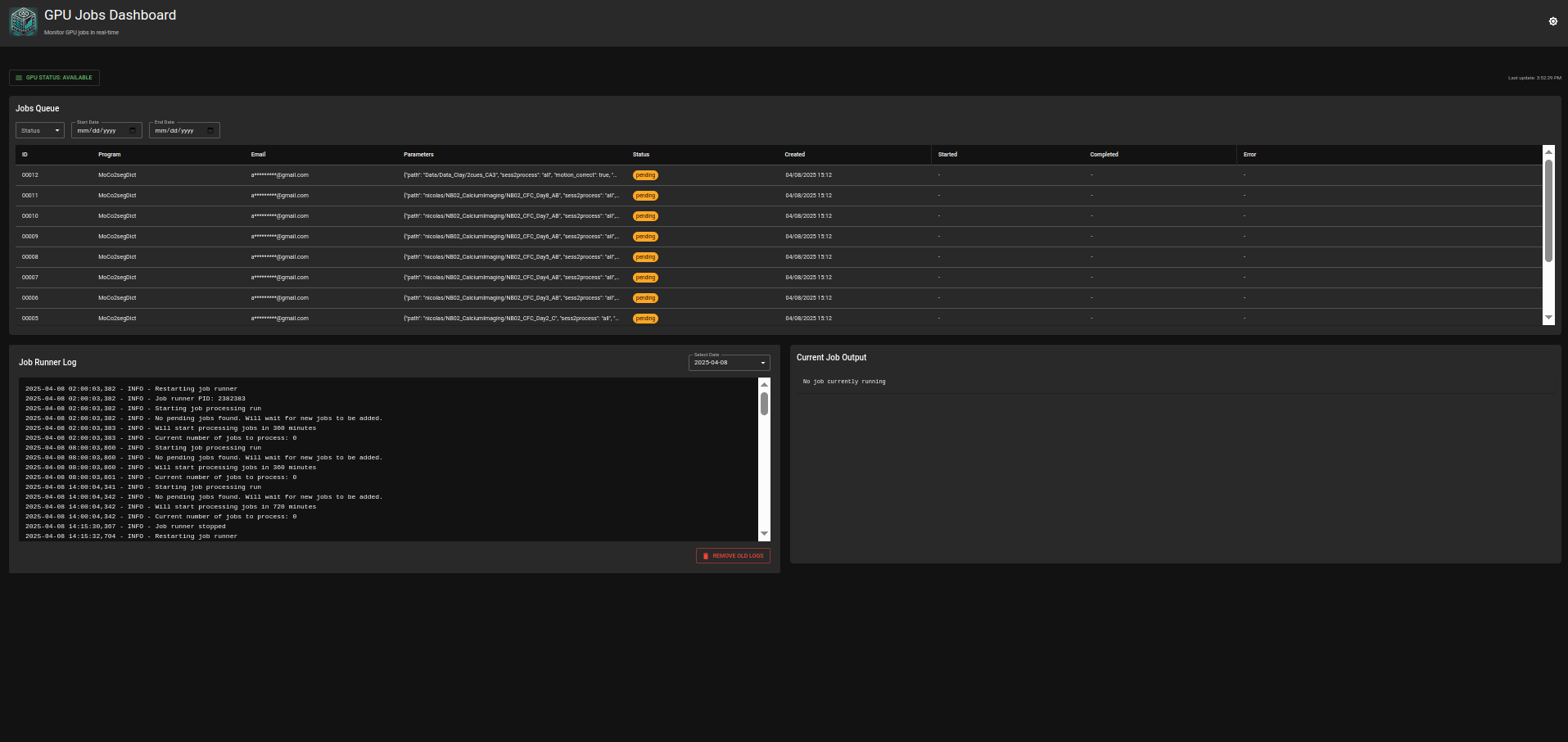
Task: Select job ID 00008 cell
Action: pos(30,257)
